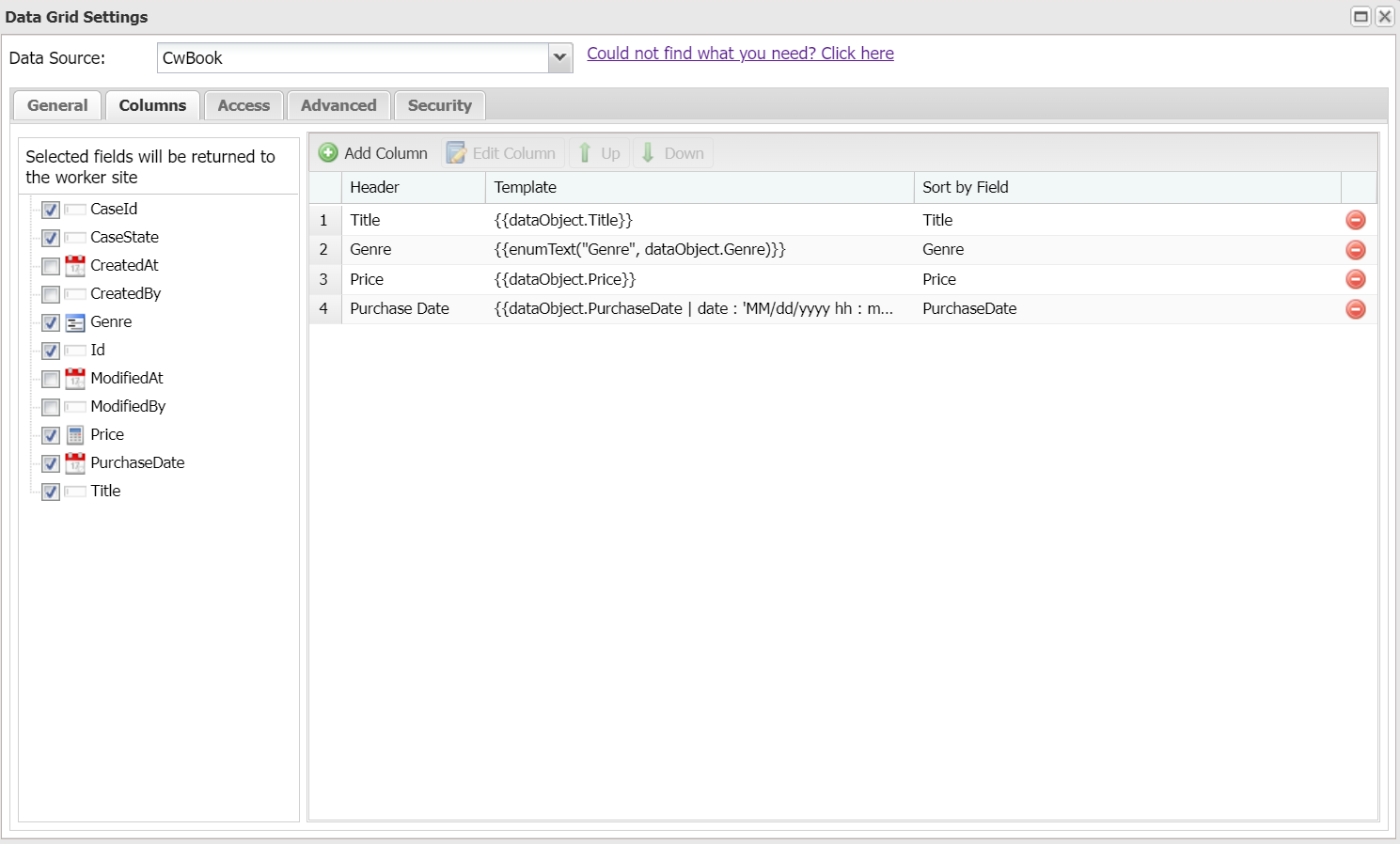
Task: Switch to the Access tab
Action: coord(243,105)
